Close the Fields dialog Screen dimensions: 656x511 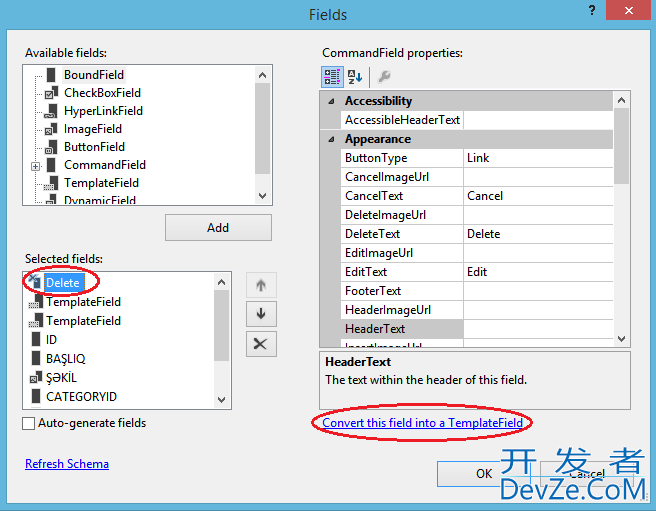pyautogui.click(x=629, y=10)
